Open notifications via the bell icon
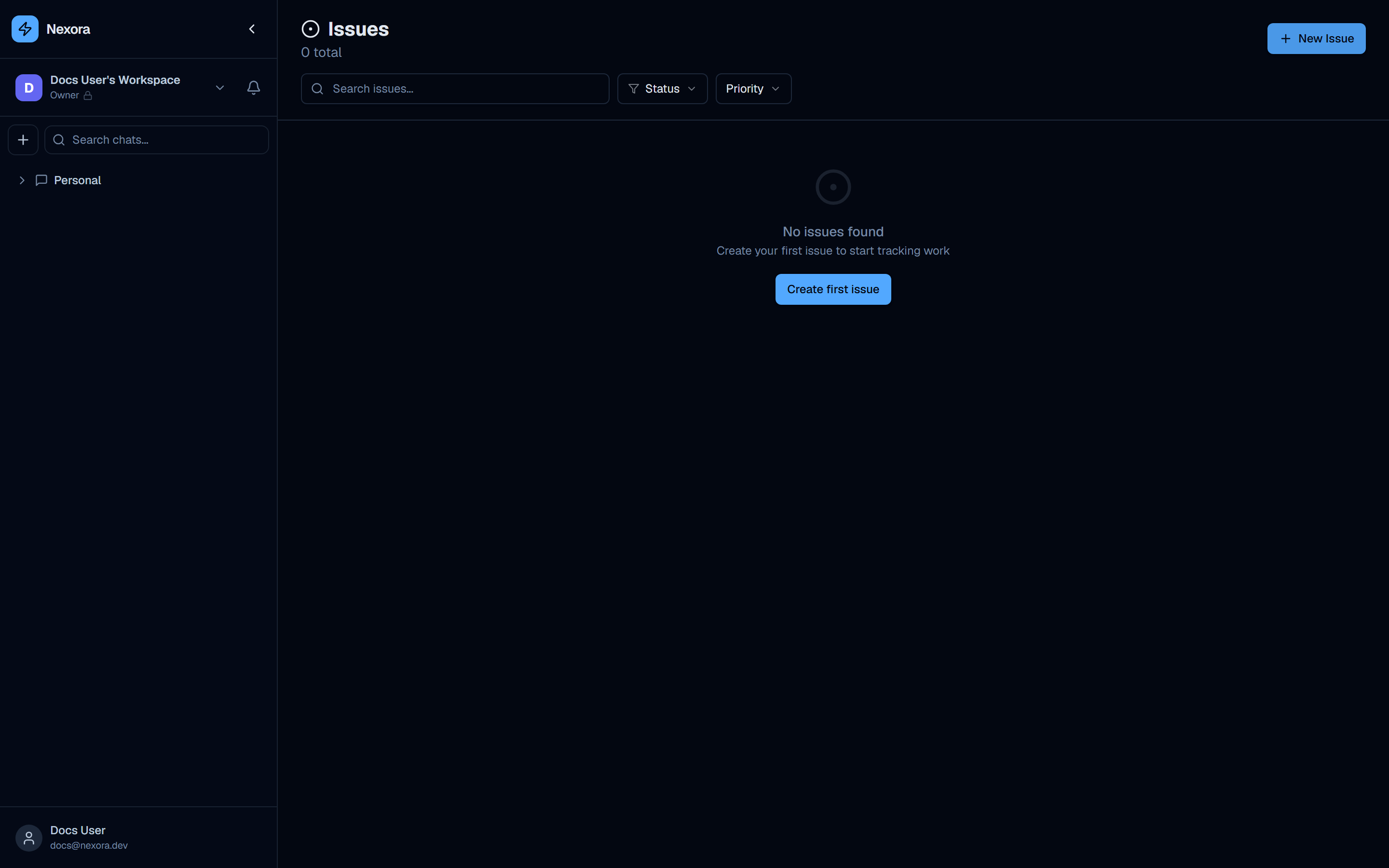1389x868 pixels. coord(253,87)
